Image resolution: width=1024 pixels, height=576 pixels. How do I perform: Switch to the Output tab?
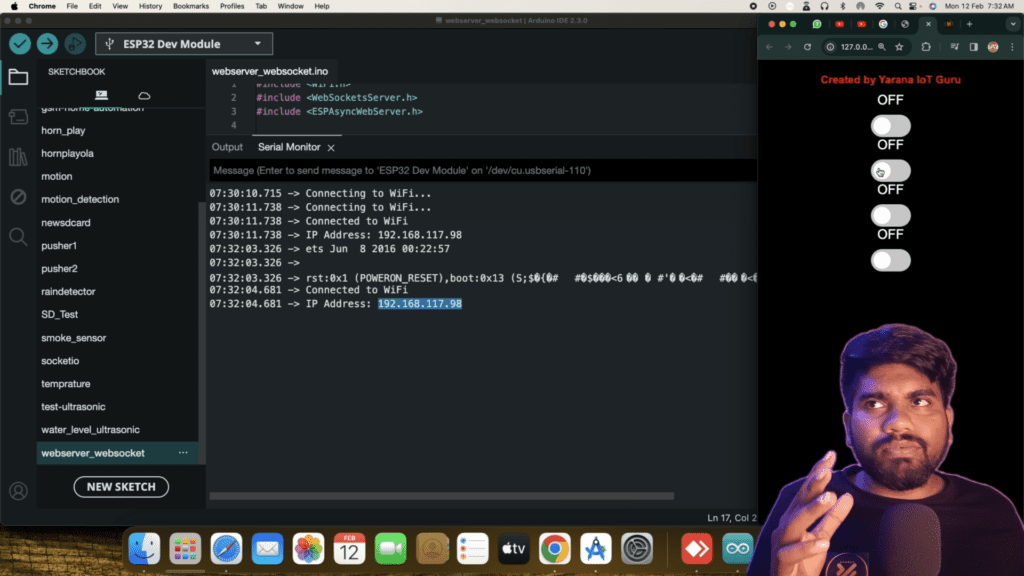[227, 147]
